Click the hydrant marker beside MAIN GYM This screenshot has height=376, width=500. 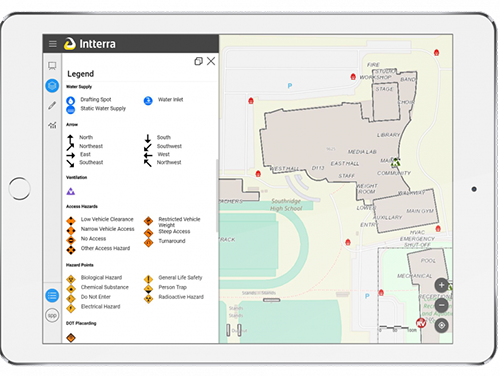[x=438, y=229]
